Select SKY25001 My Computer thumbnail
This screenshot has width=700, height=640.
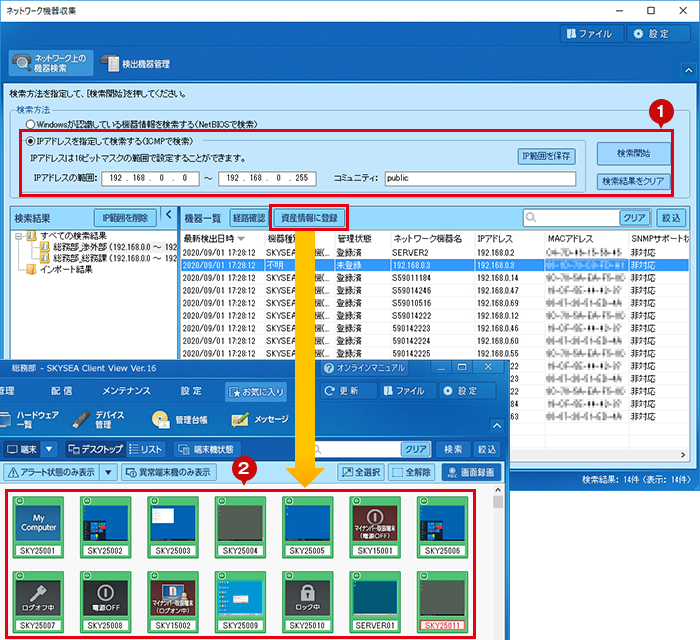38,528
